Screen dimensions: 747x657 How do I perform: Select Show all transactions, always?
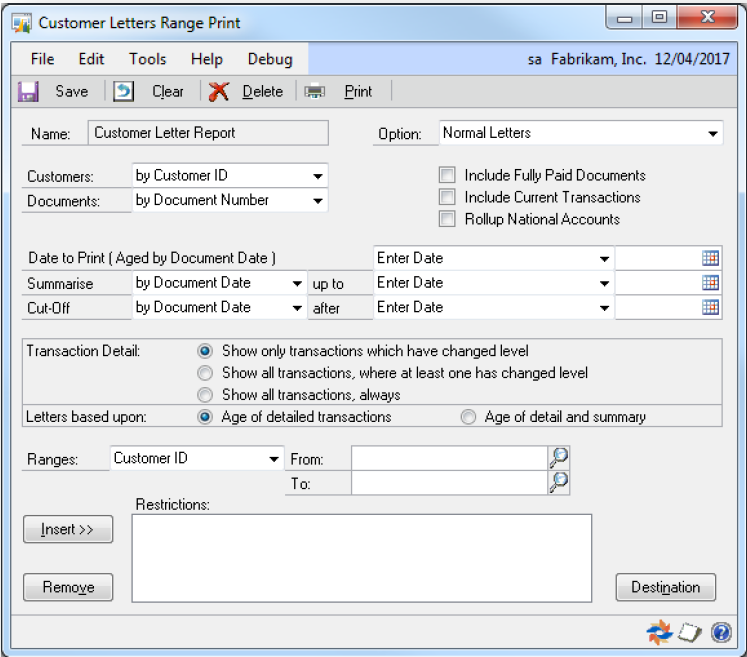206,395
